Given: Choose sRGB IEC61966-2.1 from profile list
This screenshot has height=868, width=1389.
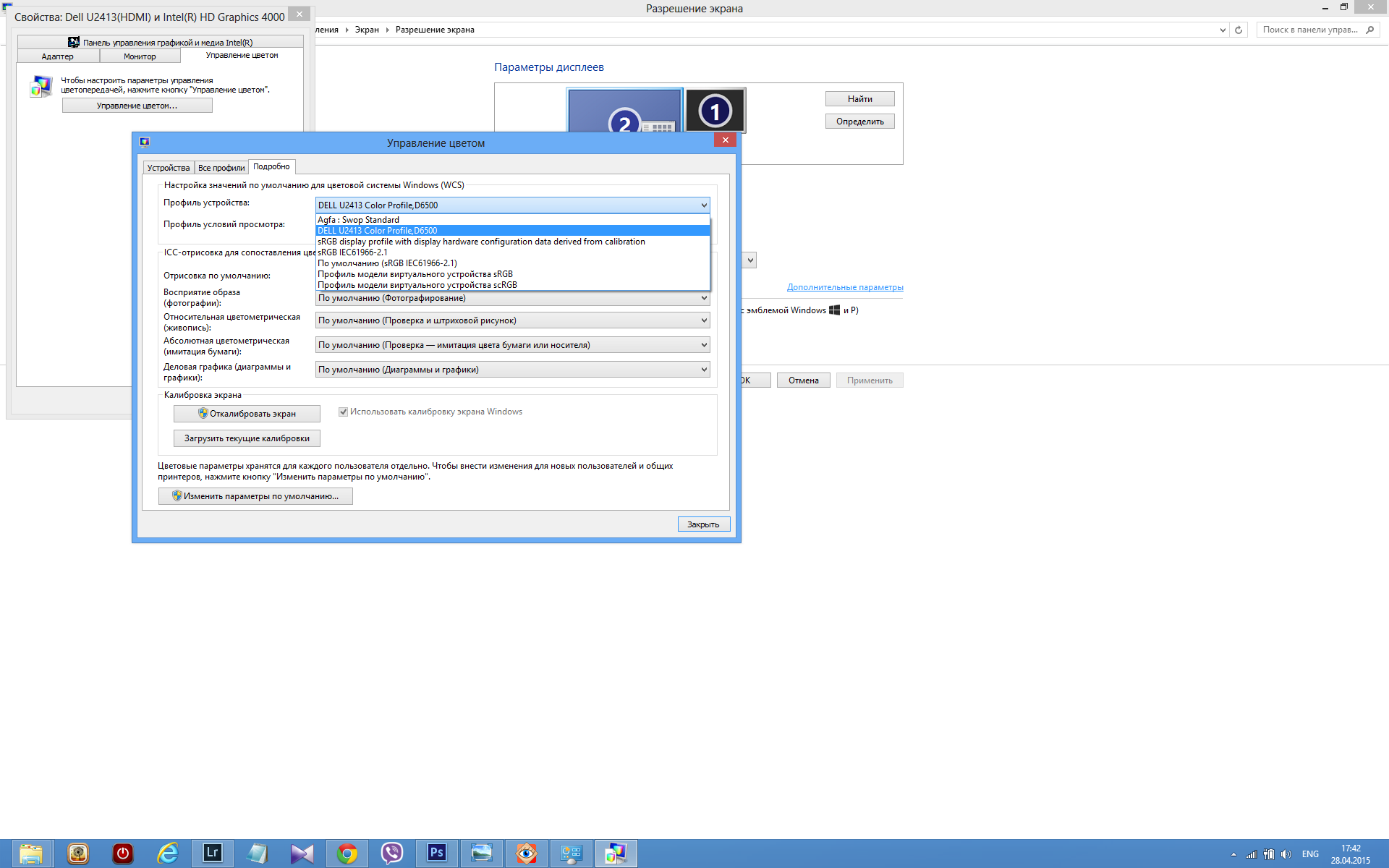Looking at the screenshot, I should pos(352,252).
